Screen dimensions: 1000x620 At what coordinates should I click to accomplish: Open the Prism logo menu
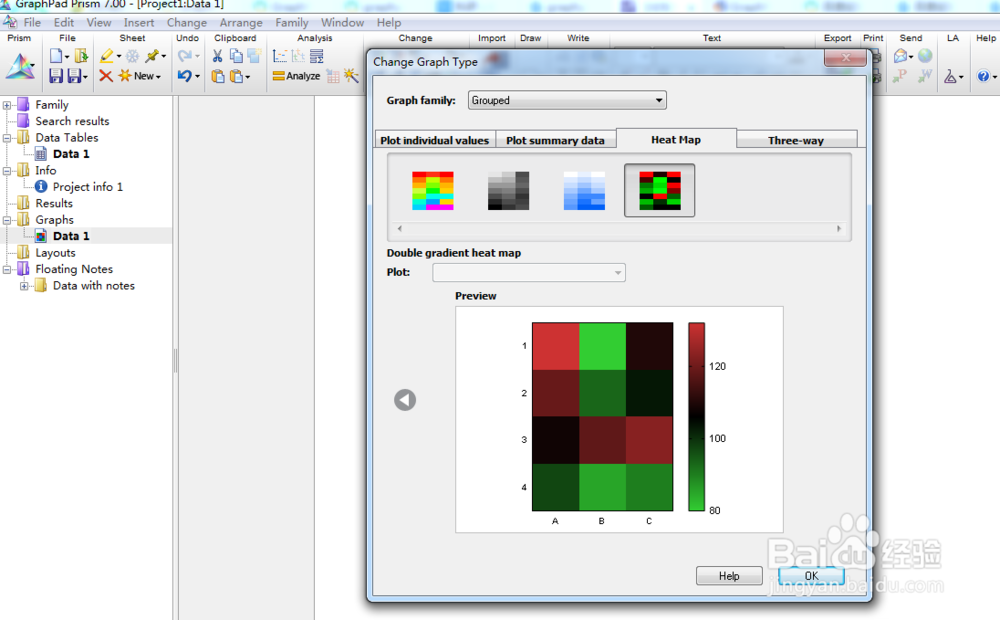[20, 67]
